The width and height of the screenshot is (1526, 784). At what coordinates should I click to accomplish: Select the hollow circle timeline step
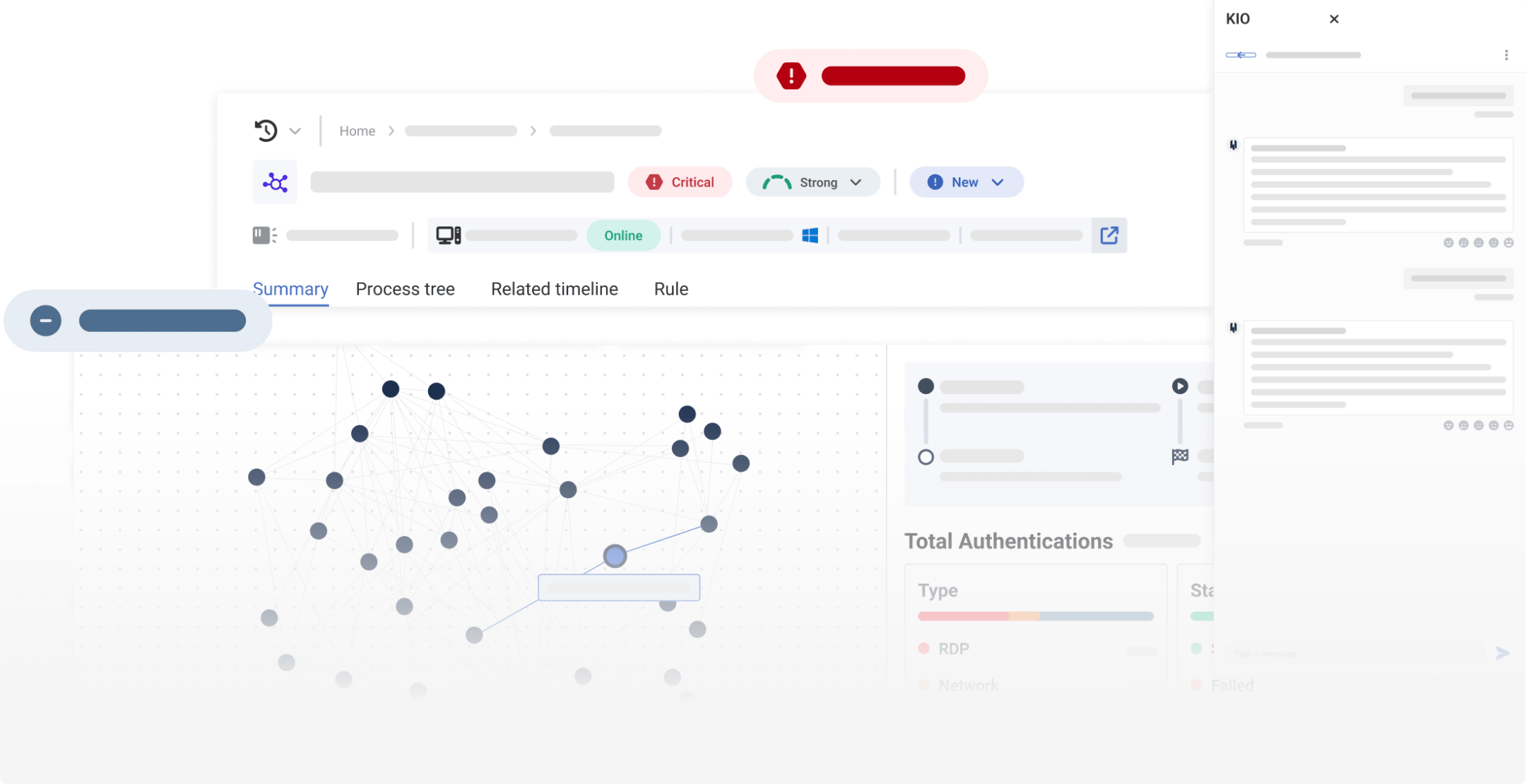click(925, 457)
